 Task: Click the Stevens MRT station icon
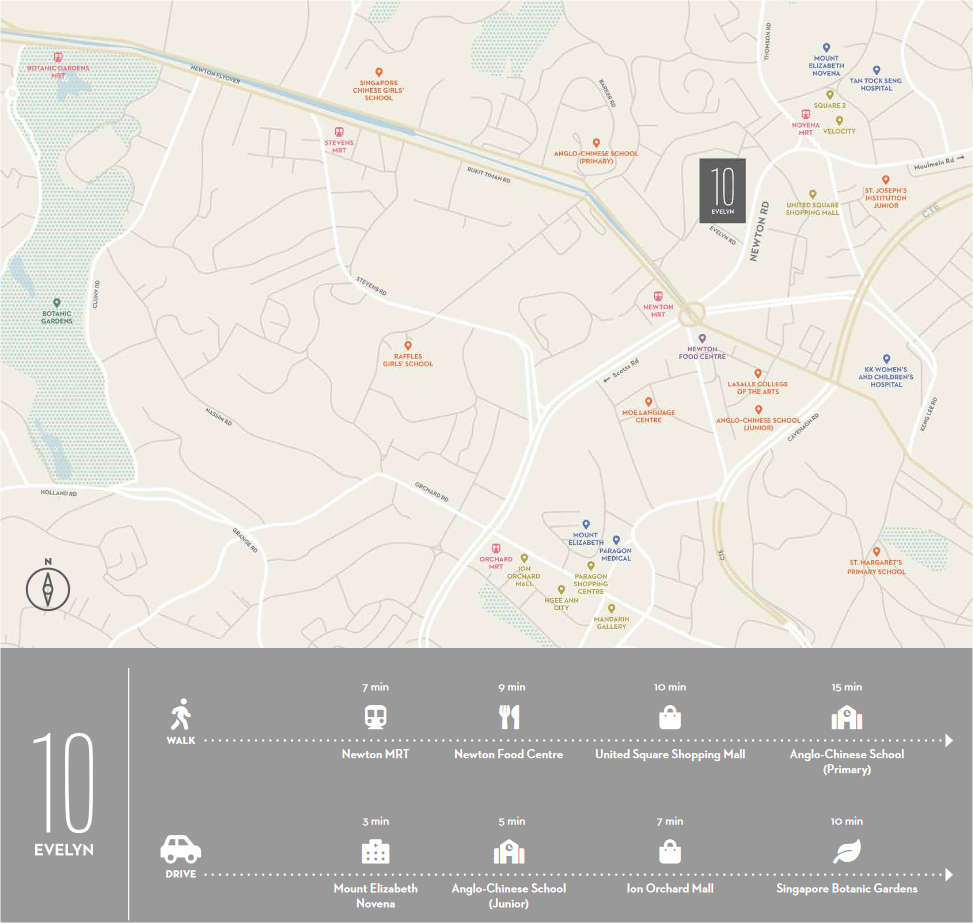pyautogui.click(x=339, y=132)
